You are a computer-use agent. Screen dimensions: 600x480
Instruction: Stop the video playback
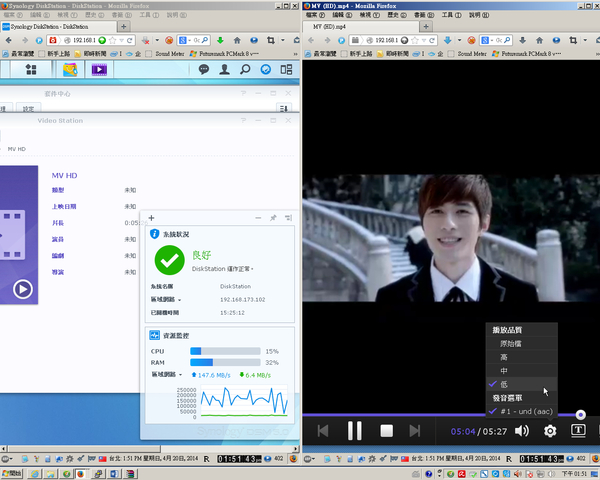(x=386, y=431)
